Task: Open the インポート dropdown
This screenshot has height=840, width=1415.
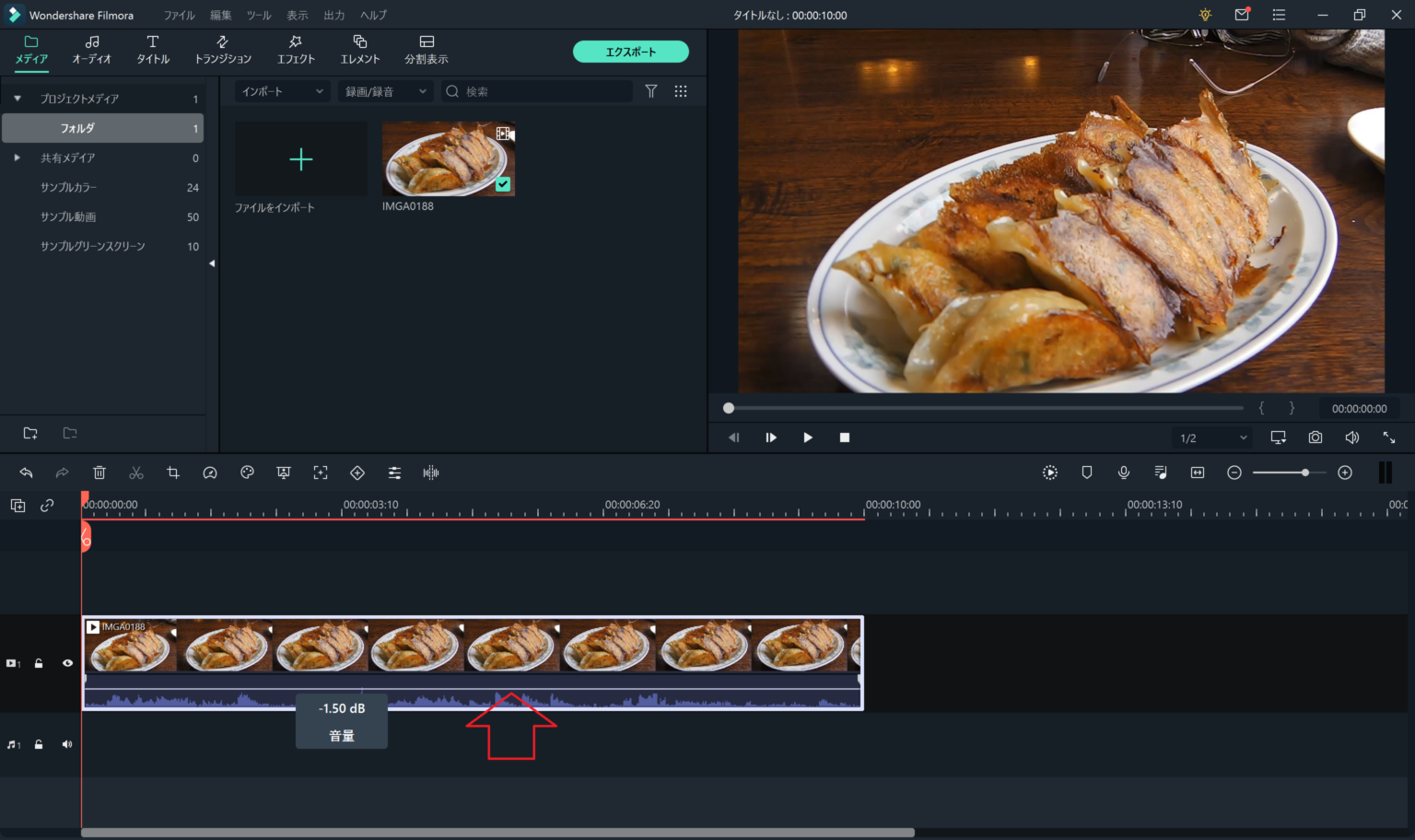Action: click(x=282, y=91)
